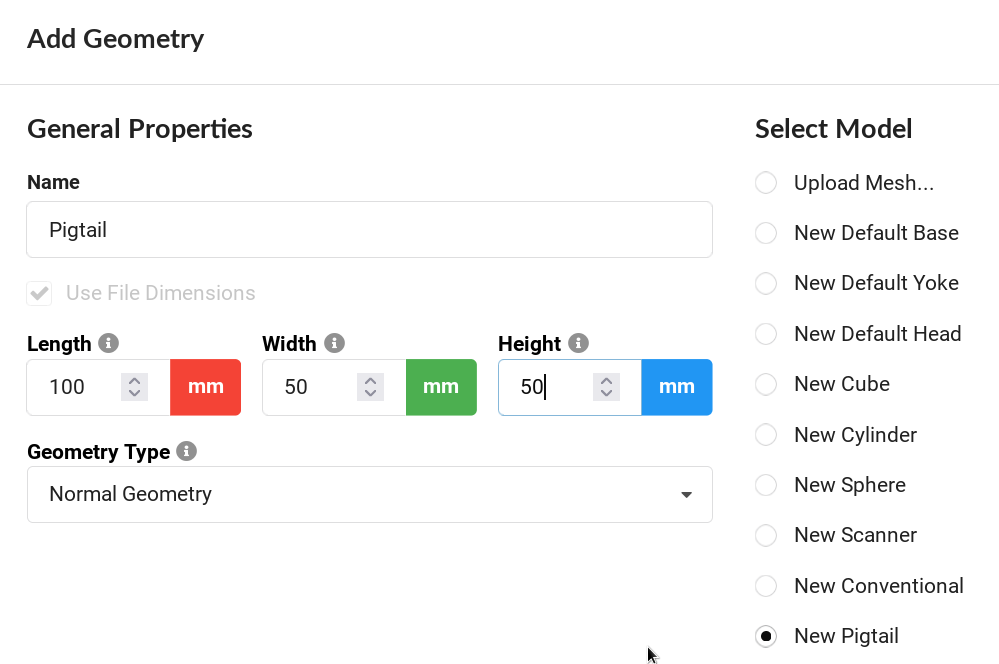Pick the New Cylinder model option
Viewport: 999px width, 664px height.
pyautogui.click(x=766, y=435)
